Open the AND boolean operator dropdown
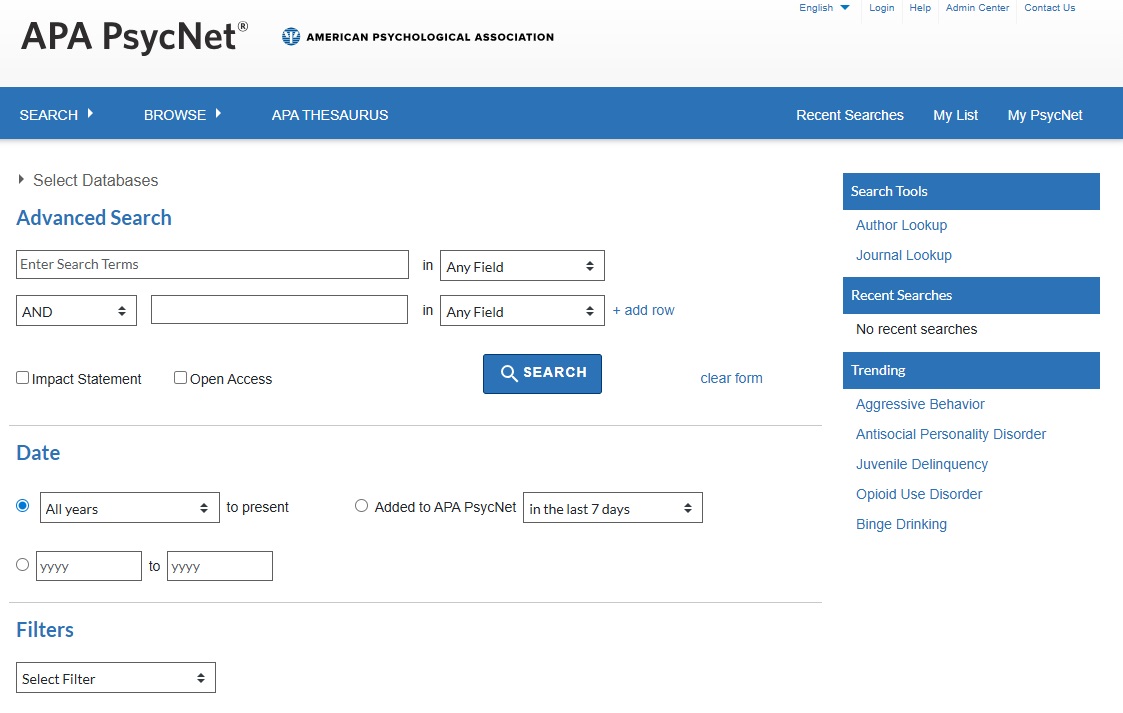This screenshot has height=713, width=1123. click(77, 311)
